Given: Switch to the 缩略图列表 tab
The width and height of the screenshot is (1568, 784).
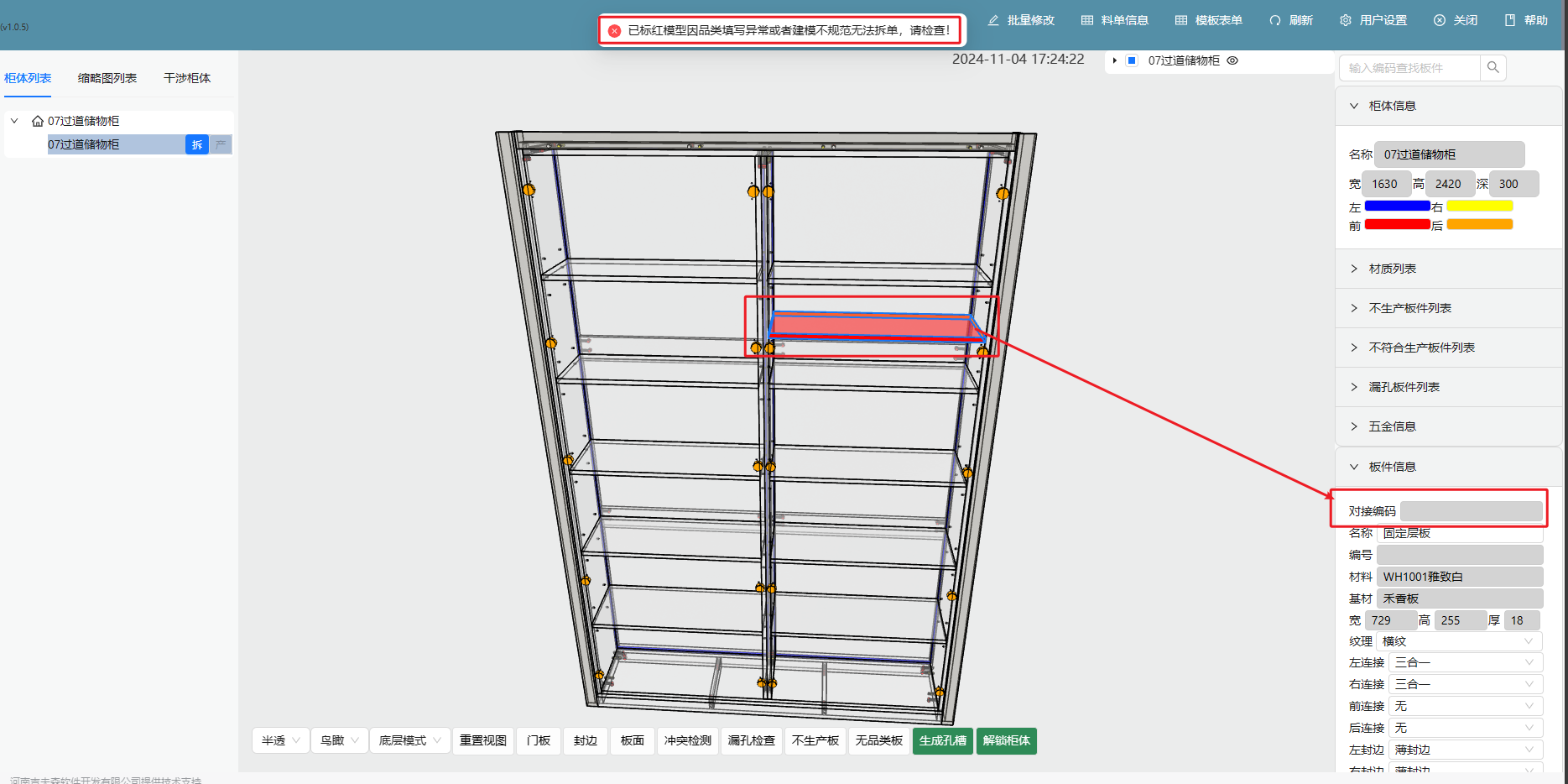Looking at the screenshot, I should click(107, 78).
